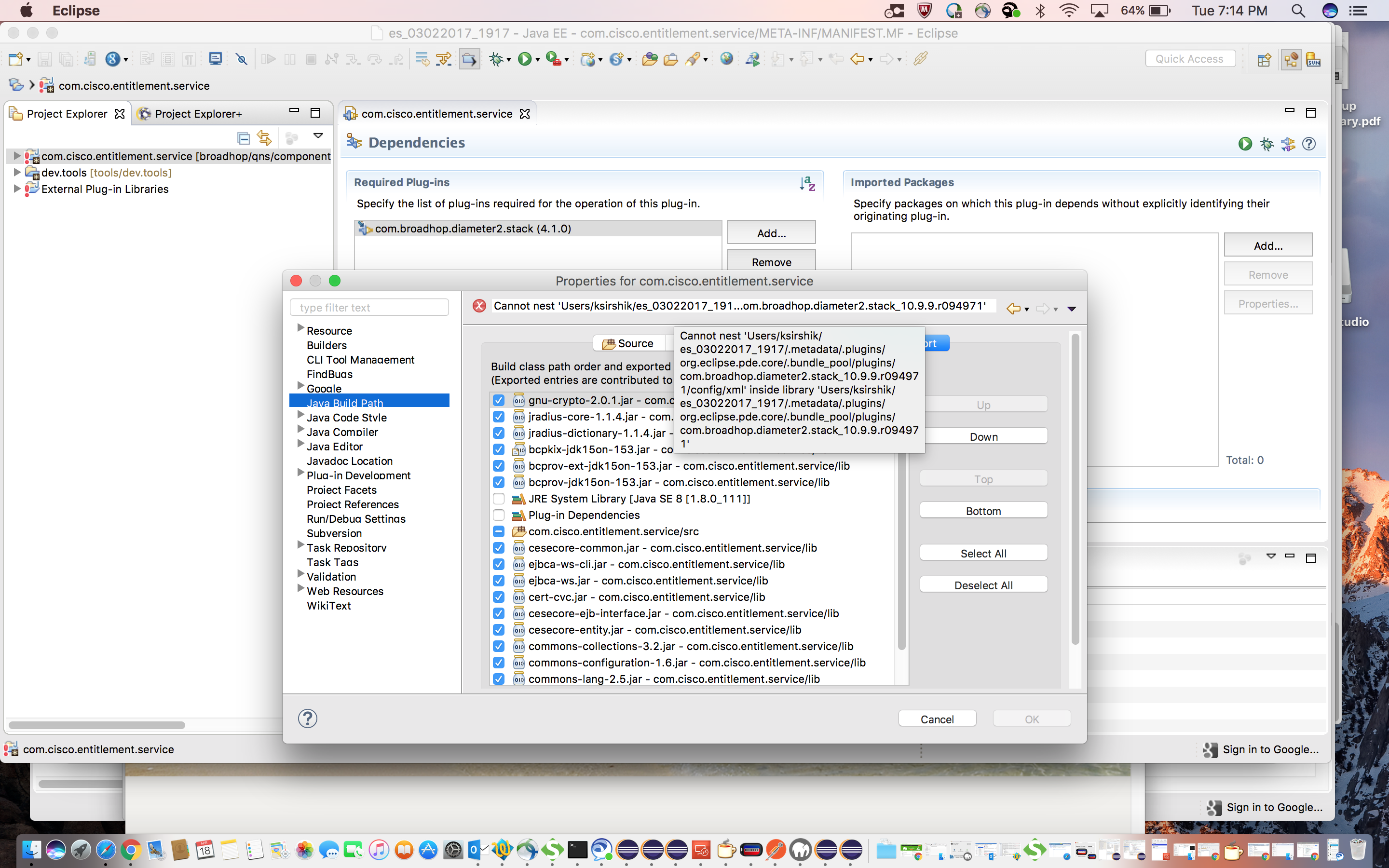Screen dimensions: 1389x868
Task: Click the skip all breakpoints icon
Action: point(242,59)
